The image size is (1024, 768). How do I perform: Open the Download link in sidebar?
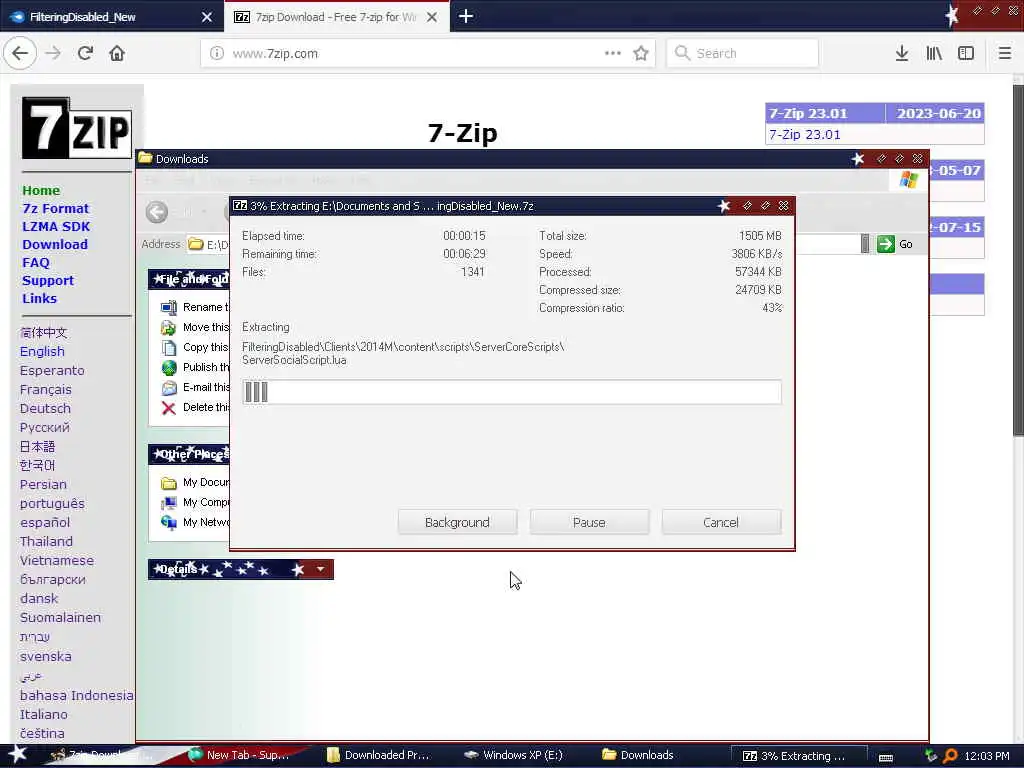click(x=55, y=244)
